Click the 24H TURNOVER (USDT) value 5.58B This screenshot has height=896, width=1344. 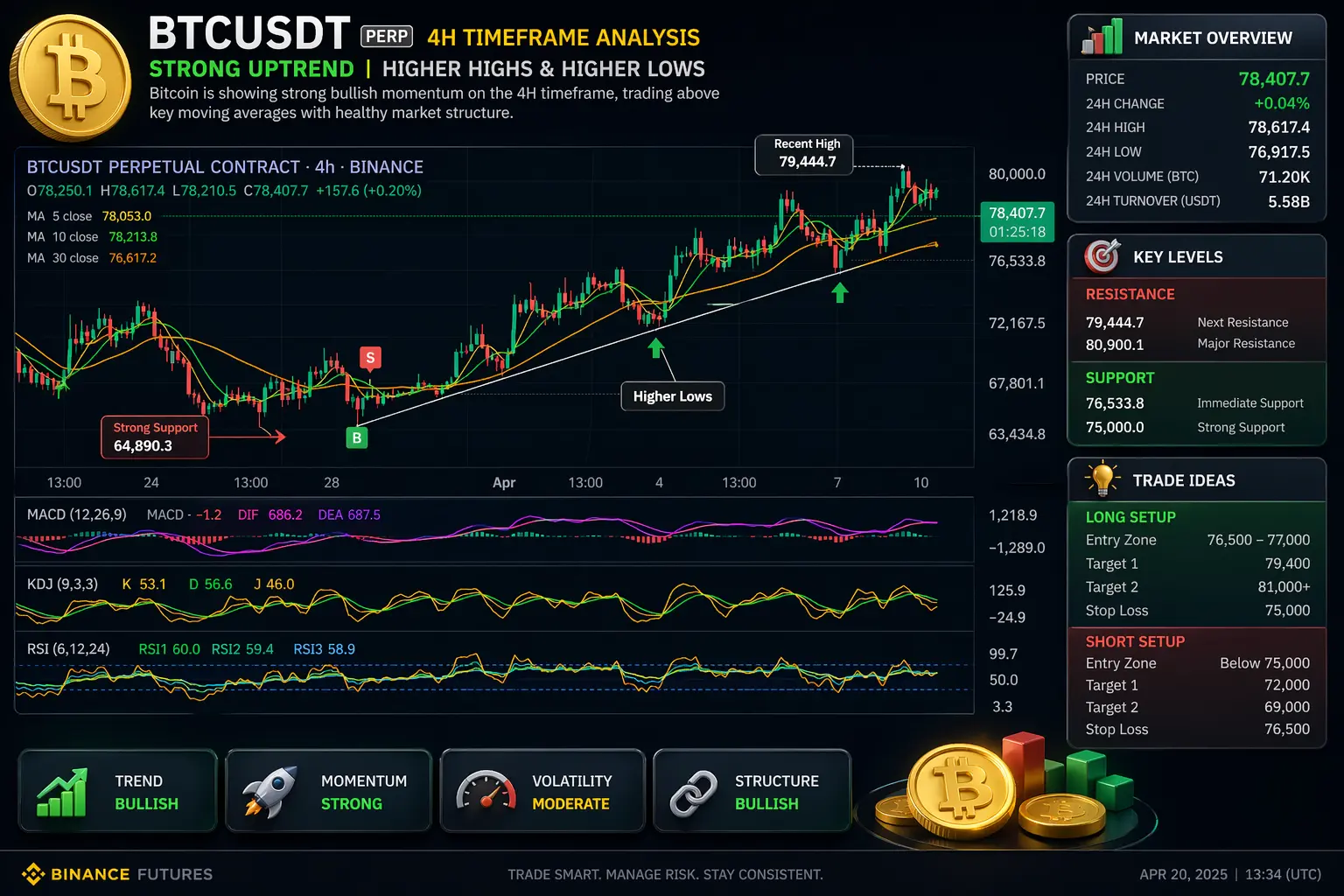point(1289,201)
